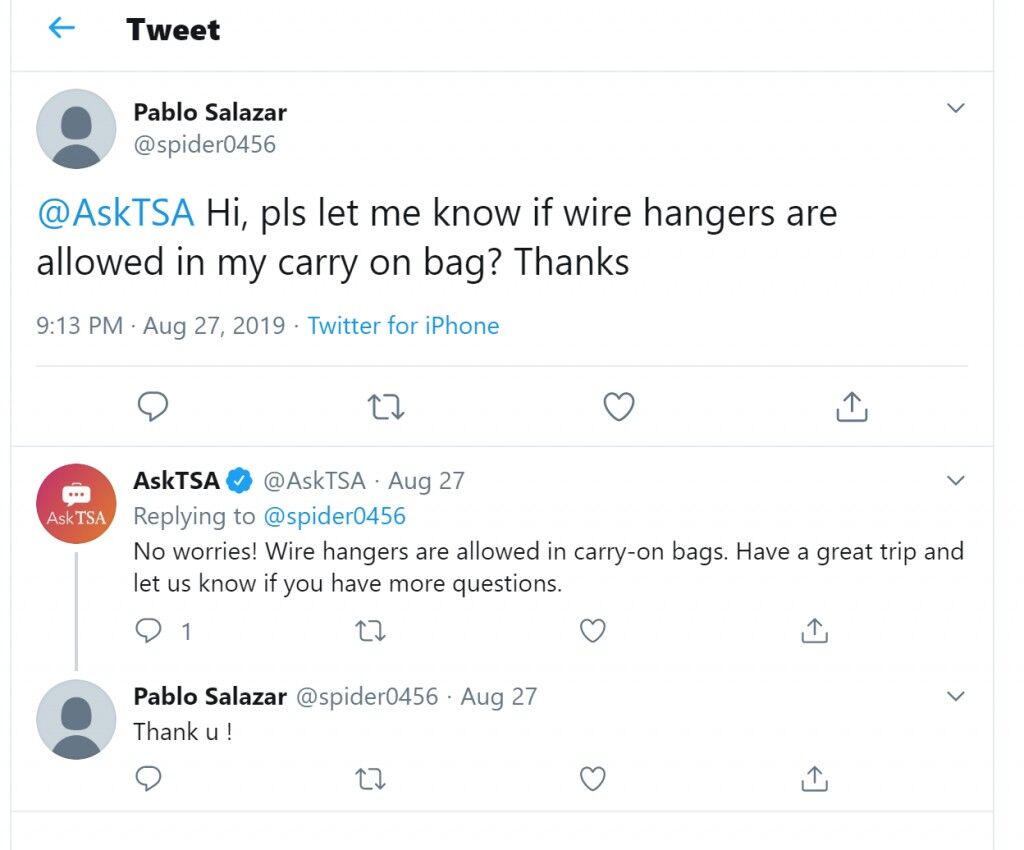View the AskTSA profile avatar
Viewport: 1024px width, 850px height.
pos(76,503)
